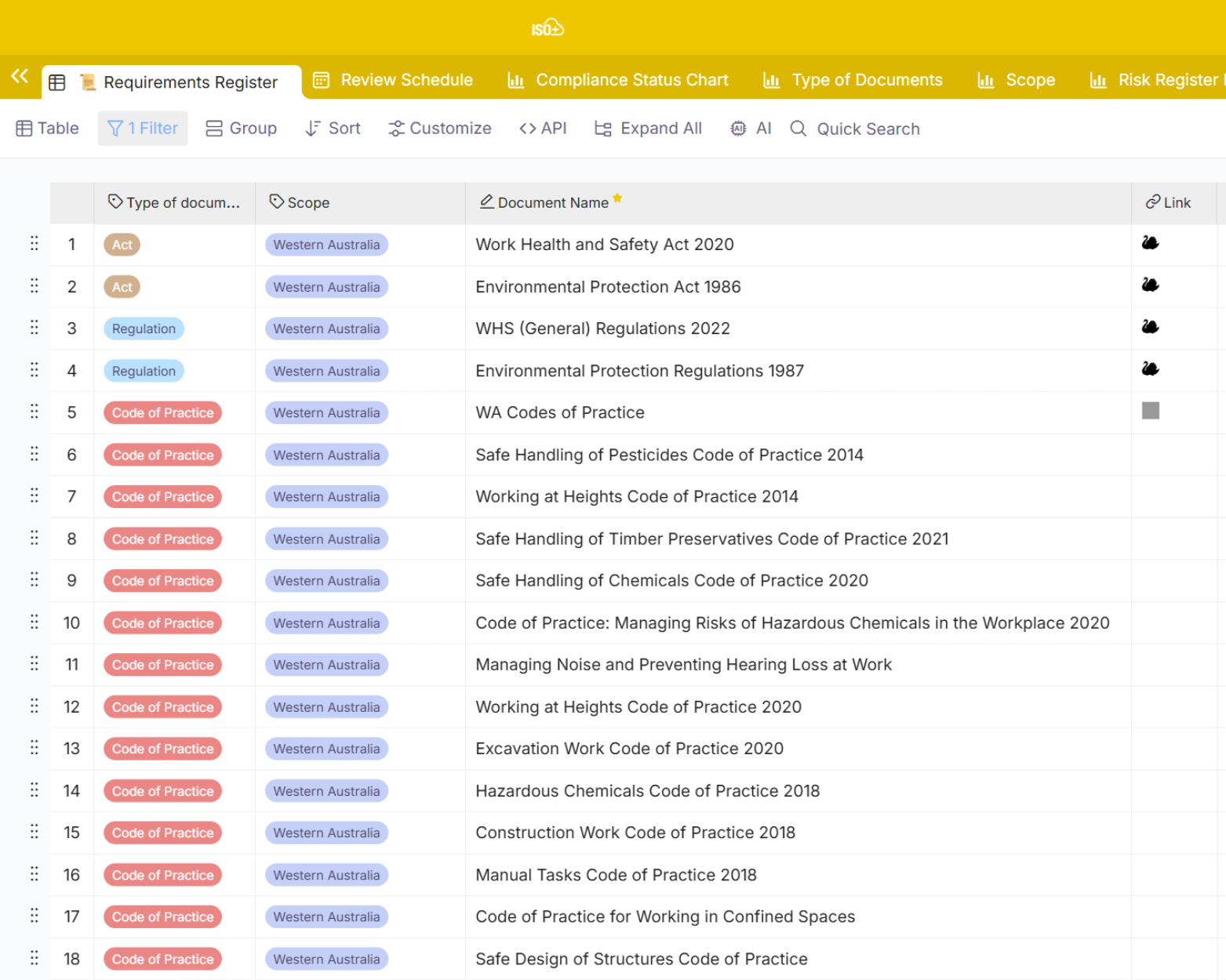The width and height of the screenshot is (1226, 980).
Task: Click the ISO+ cloud logo
Action: click(x=547, y=29)
